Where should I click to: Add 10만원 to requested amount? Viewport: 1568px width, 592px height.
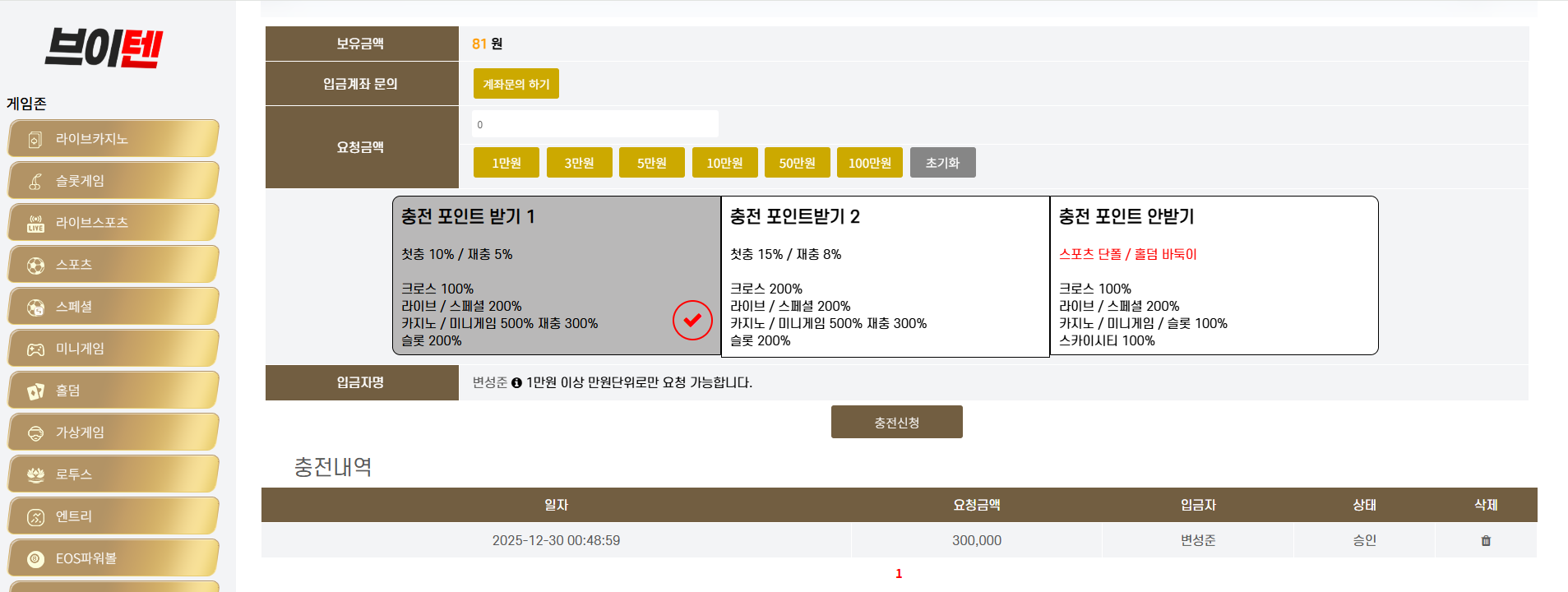725,163
